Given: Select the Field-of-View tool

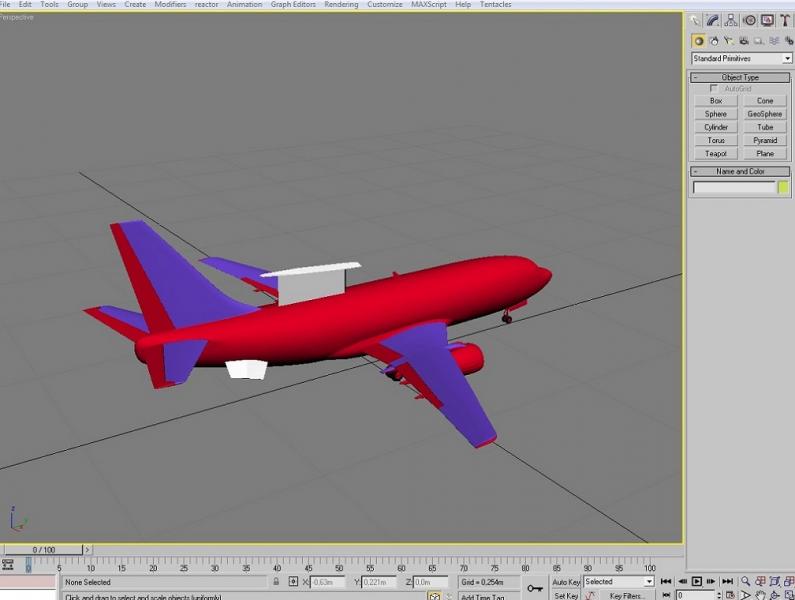Looking at the screenshot, I should (x=745, y=595).
